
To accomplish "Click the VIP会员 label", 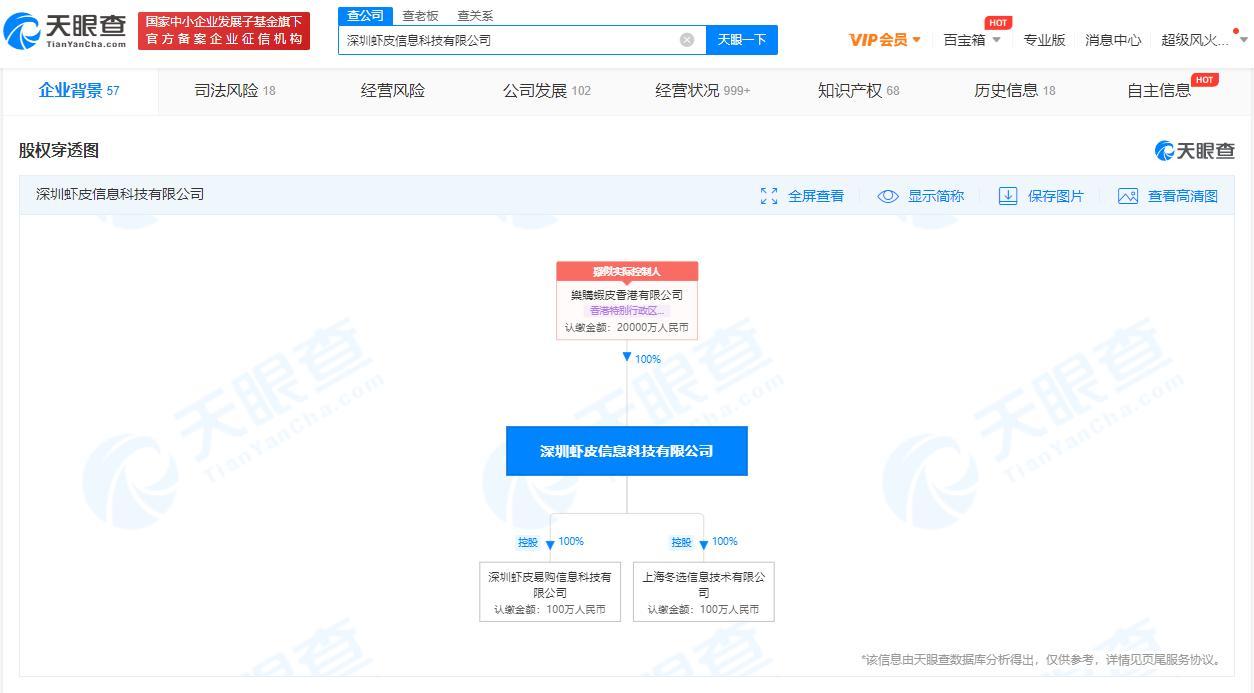I will click(878, 40).
